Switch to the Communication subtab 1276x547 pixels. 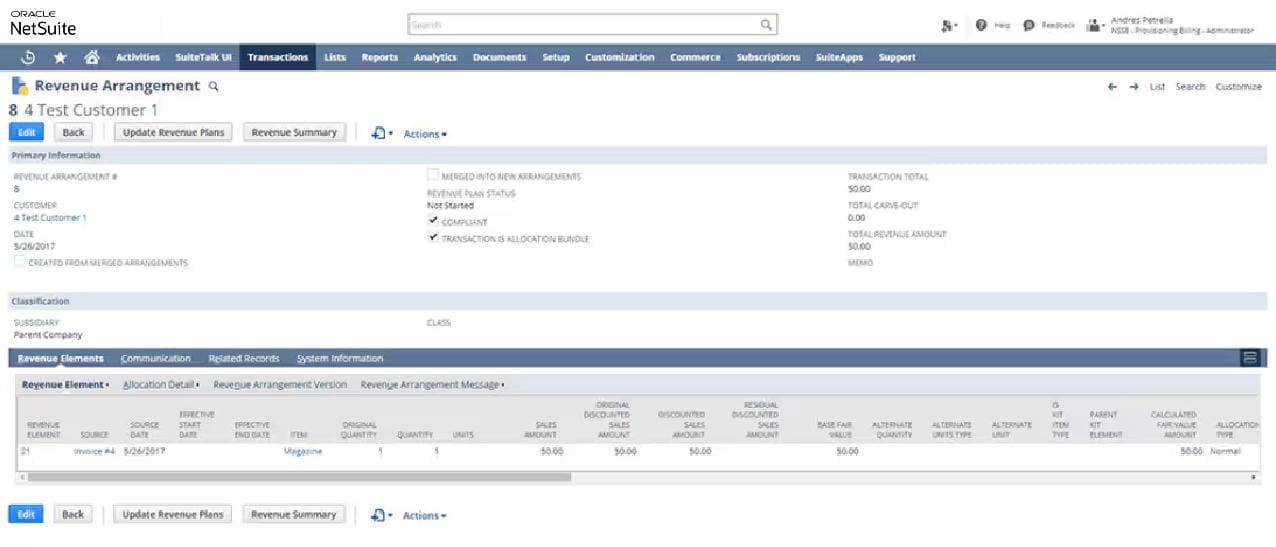(156, 358)
